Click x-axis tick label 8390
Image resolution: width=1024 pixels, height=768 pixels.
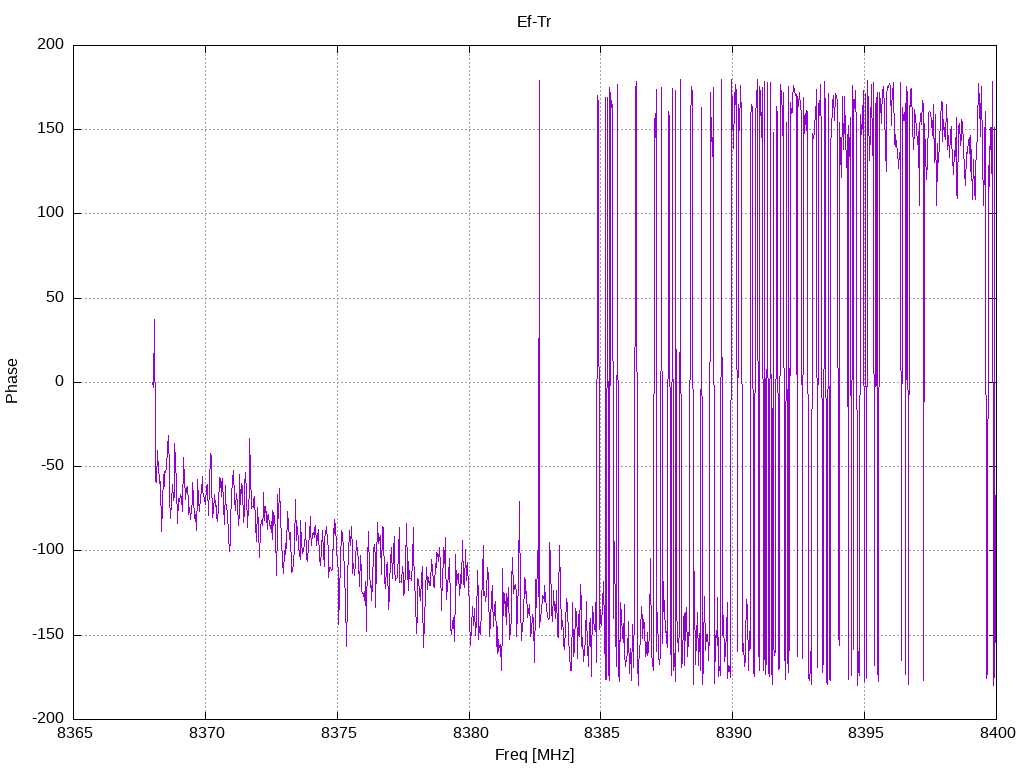733,733
